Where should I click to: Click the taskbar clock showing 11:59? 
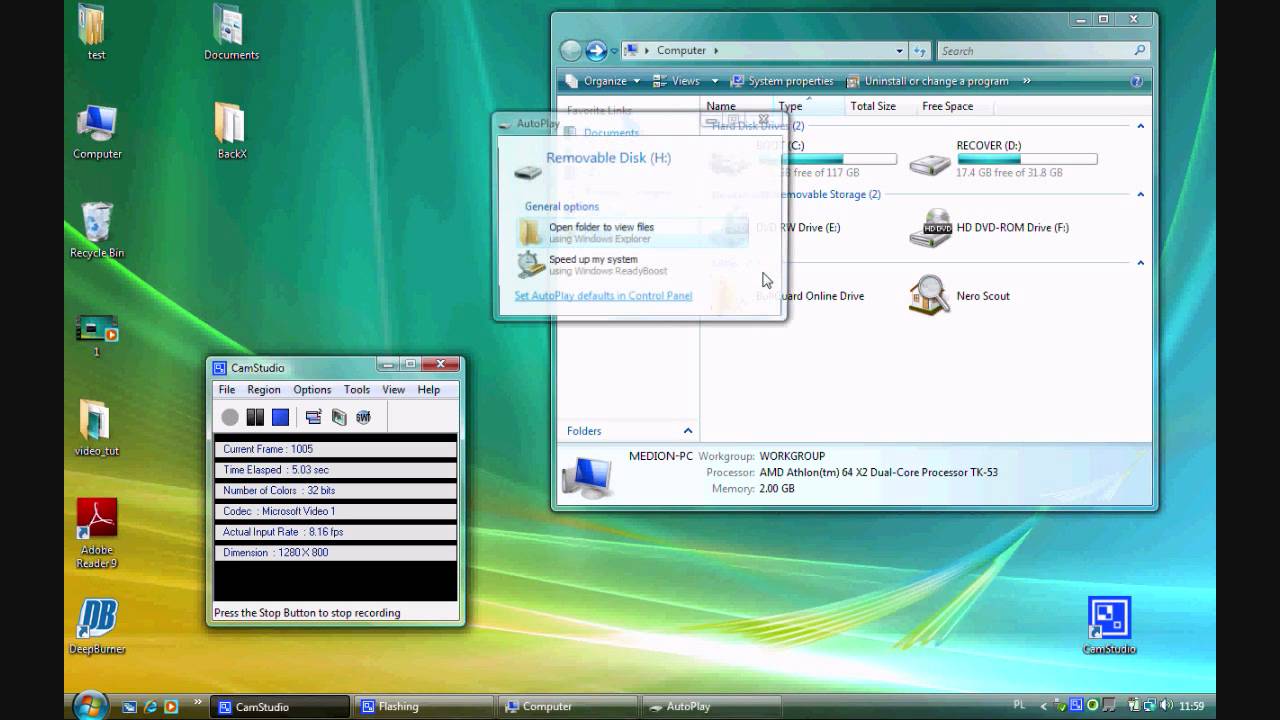1191,706
